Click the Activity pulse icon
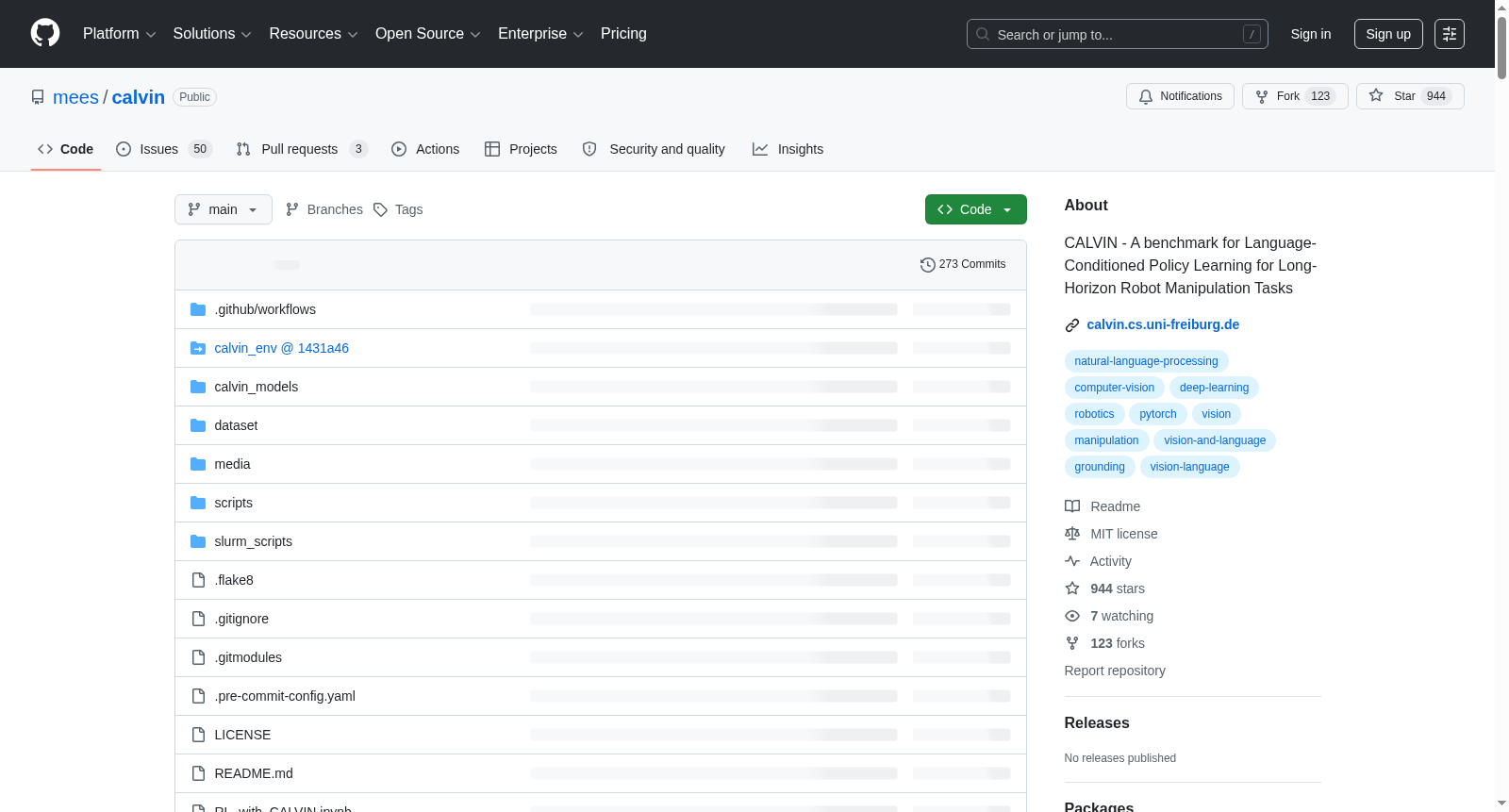Screen dimensions: 1509x812 [1072, 561]
